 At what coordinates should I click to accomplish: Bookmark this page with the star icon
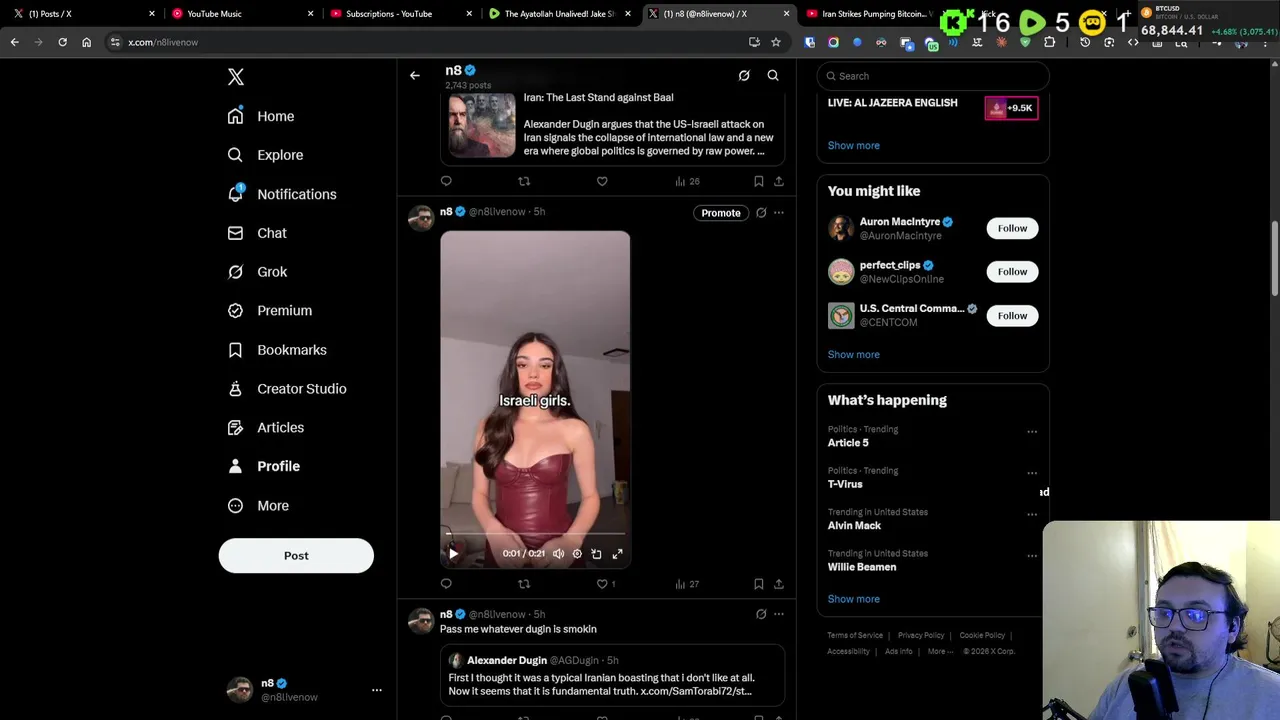pos(775,42)
